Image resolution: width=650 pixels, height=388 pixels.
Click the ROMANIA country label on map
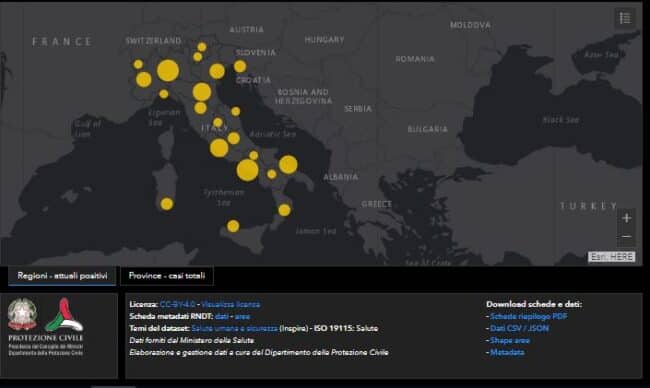coord(415,59)
